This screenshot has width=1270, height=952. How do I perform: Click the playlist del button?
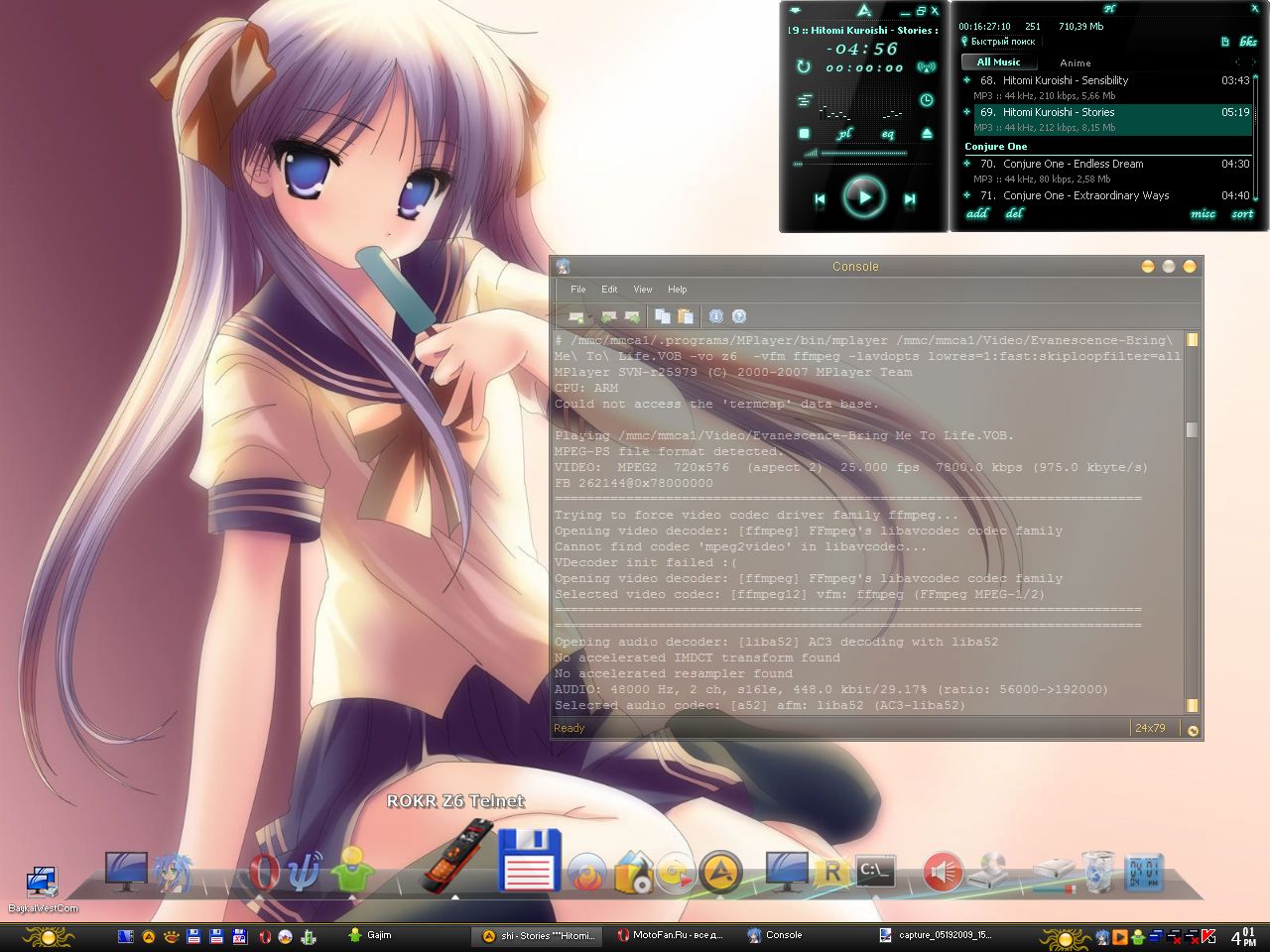pyautogui.click(x=1014, y=213)
